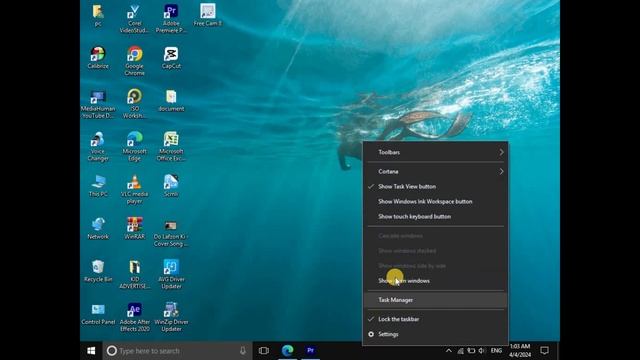This screenshot has width=640, height=360.
Task: Select VLC media player desktop shortcut
Action: click(134, 189)
